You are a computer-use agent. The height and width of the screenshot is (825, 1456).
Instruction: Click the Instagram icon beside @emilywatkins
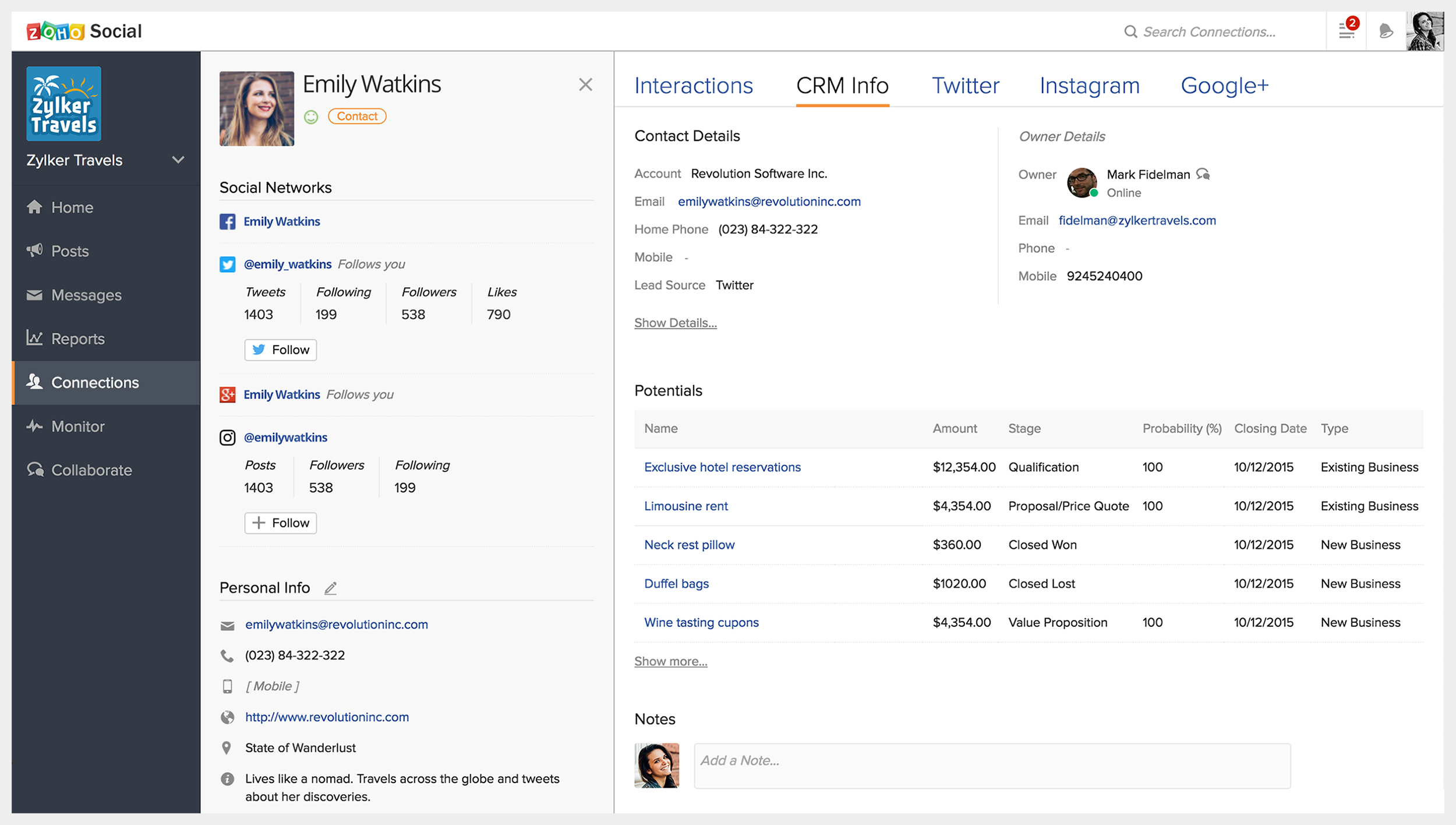click(227, 438)
